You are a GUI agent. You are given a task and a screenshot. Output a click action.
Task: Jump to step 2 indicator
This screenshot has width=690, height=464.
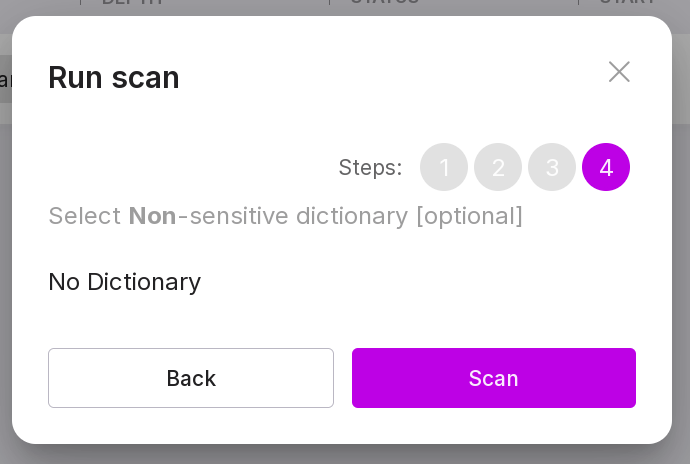pos(498,167)
